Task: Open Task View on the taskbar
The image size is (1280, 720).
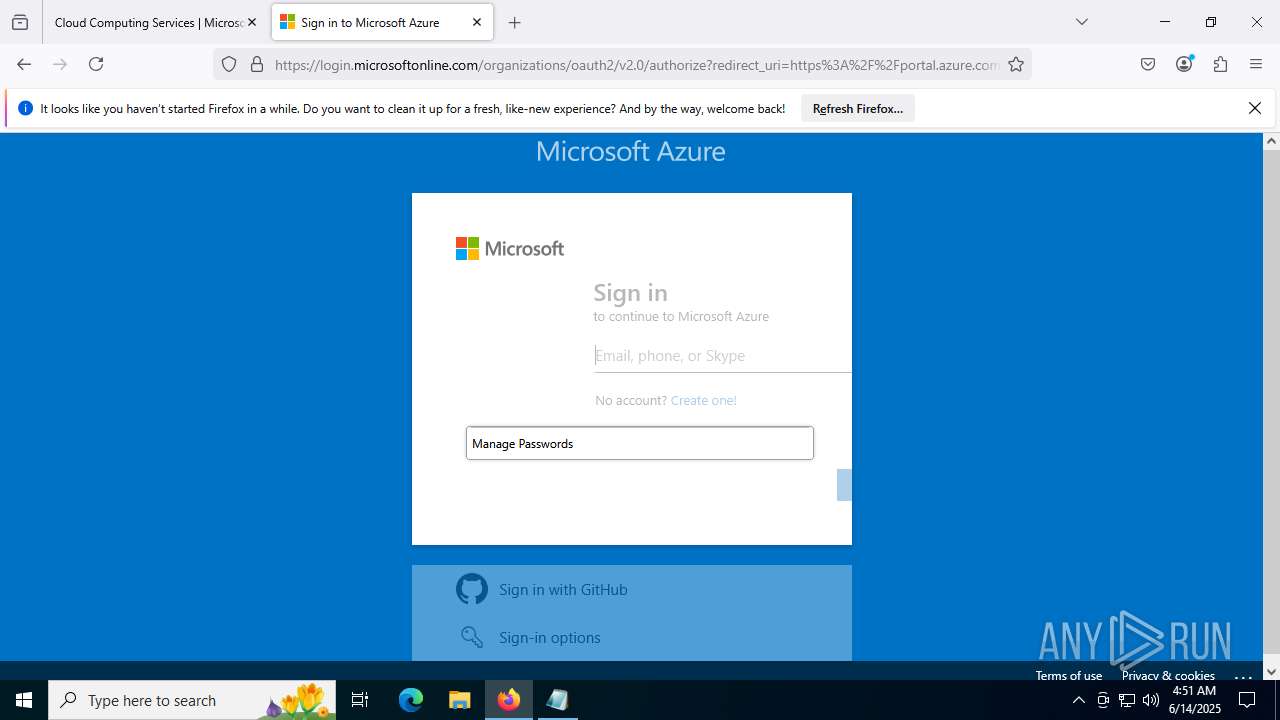Action: pos(360,700)
